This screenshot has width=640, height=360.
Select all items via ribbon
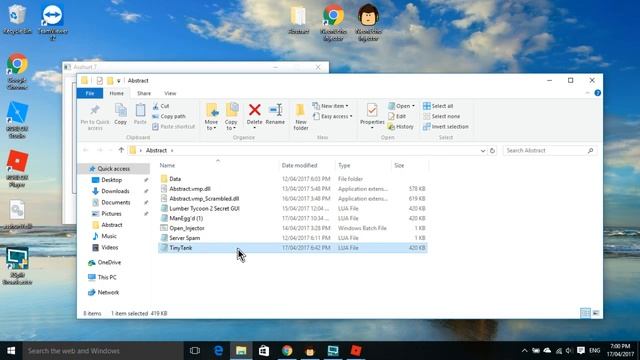click(x=438, y=106)
